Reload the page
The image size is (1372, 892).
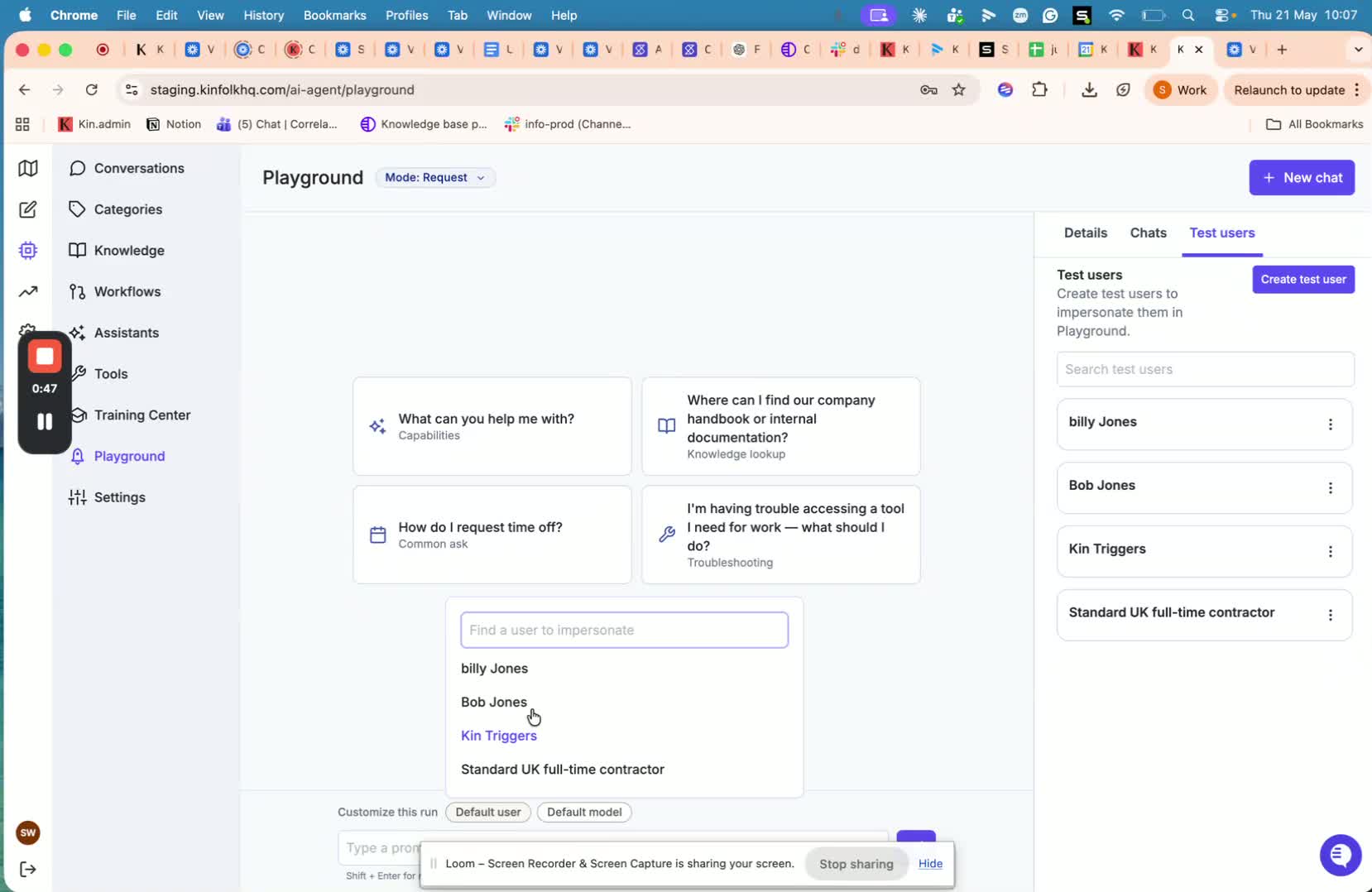click(x=92, y=89)
